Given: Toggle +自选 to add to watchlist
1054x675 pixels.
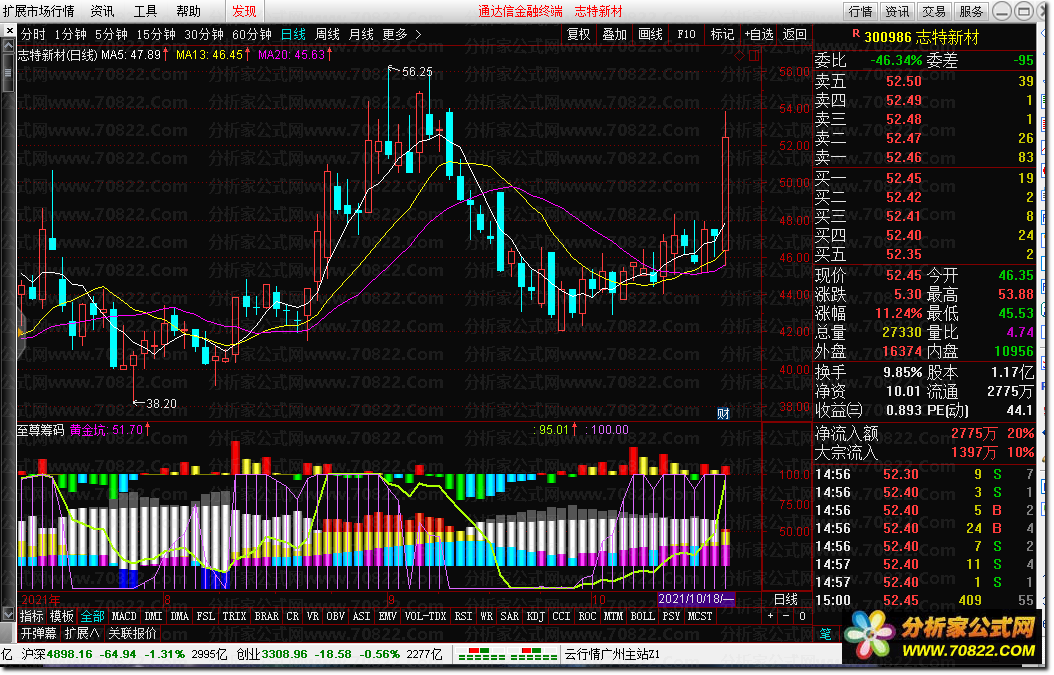Looking at the screenshot, I should pos(759,34).
